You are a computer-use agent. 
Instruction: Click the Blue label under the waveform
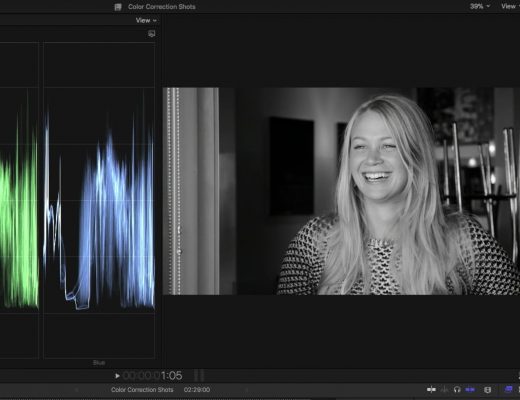pos(99,363)
